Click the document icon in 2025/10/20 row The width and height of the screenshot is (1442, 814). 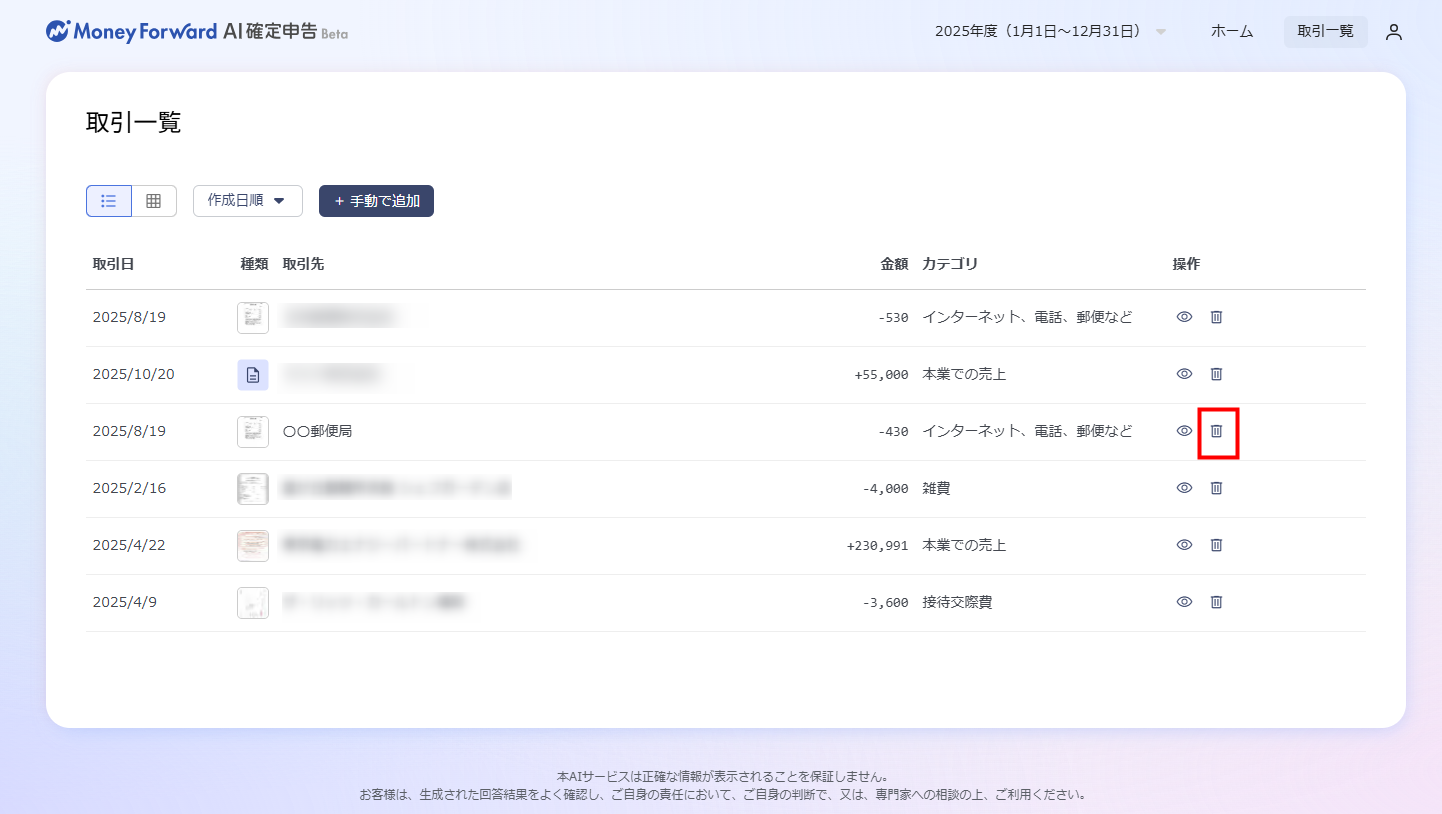(x=253, y=375)
